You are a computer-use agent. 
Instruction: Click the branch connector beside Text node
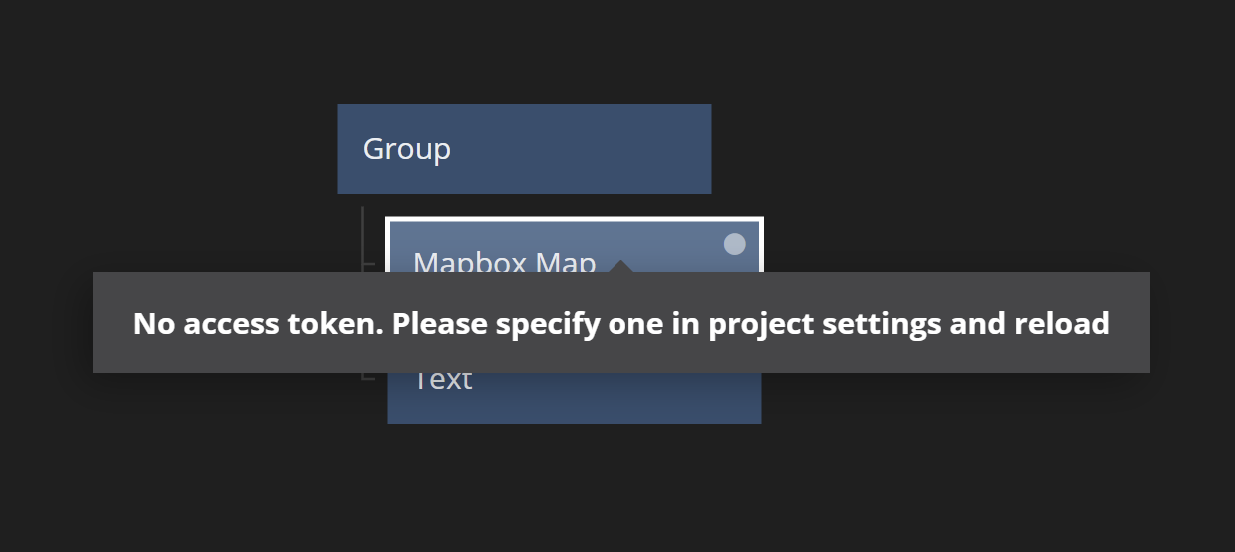point(368,377)
